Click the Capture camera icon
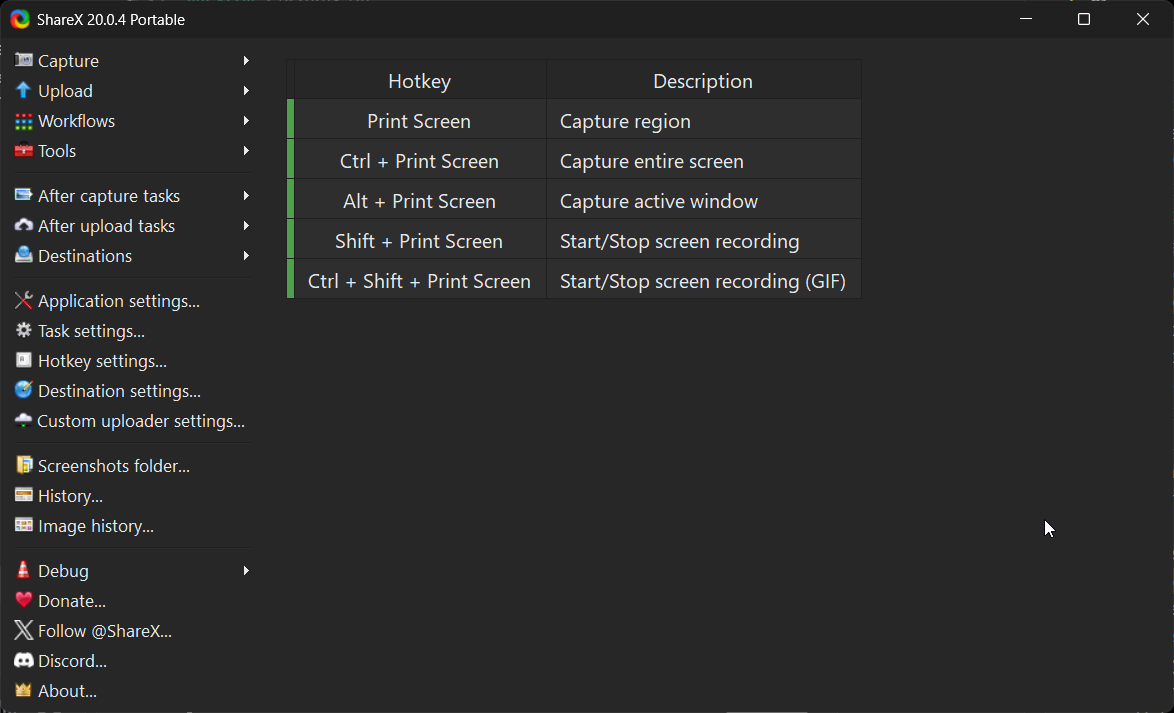Viewport: 1174px width, 713px height. click(x=24, y=60)
